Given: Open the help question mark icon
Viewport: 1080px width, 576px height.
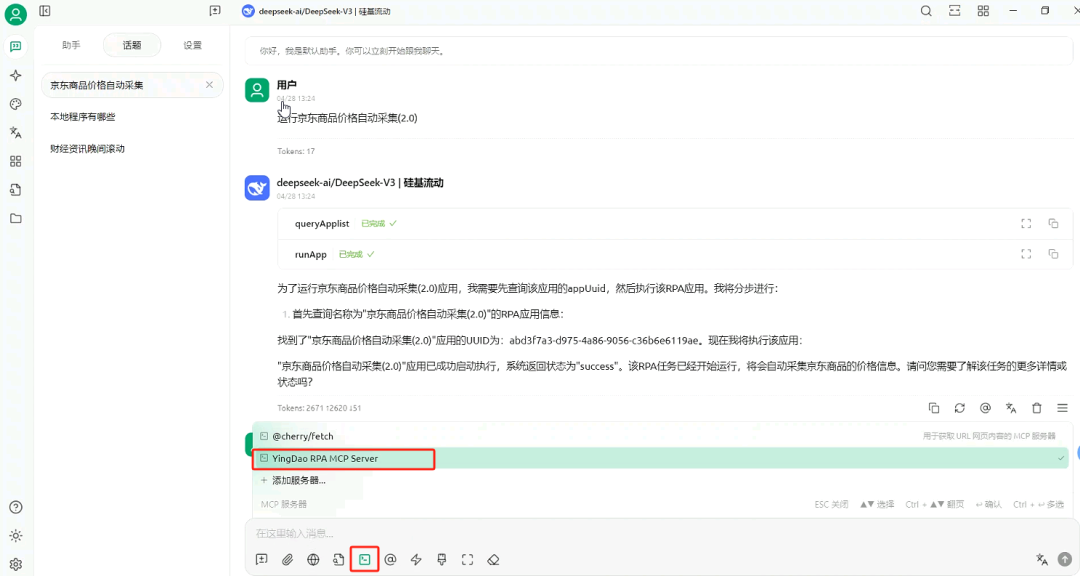Looking at the screenshot, I should pos(16,507).
